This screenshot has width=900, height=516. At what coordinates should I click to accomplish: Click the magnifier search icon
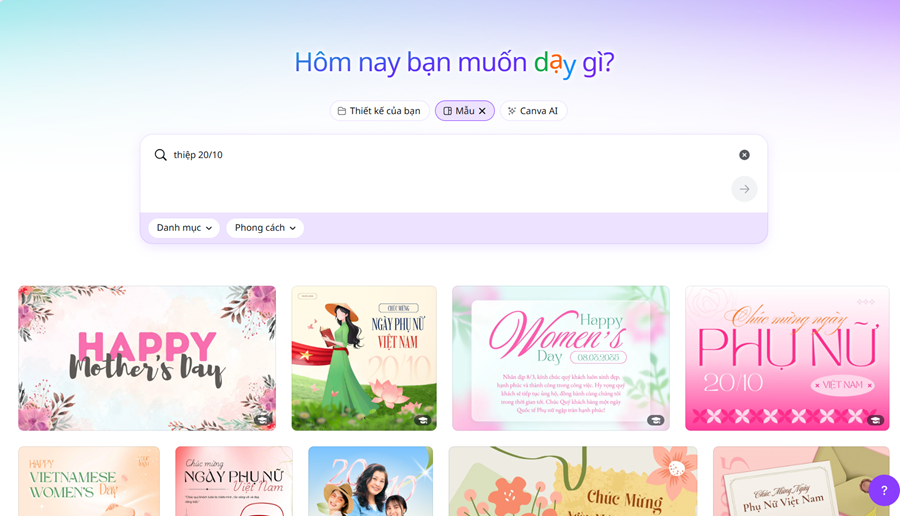(x=160, y=155)
